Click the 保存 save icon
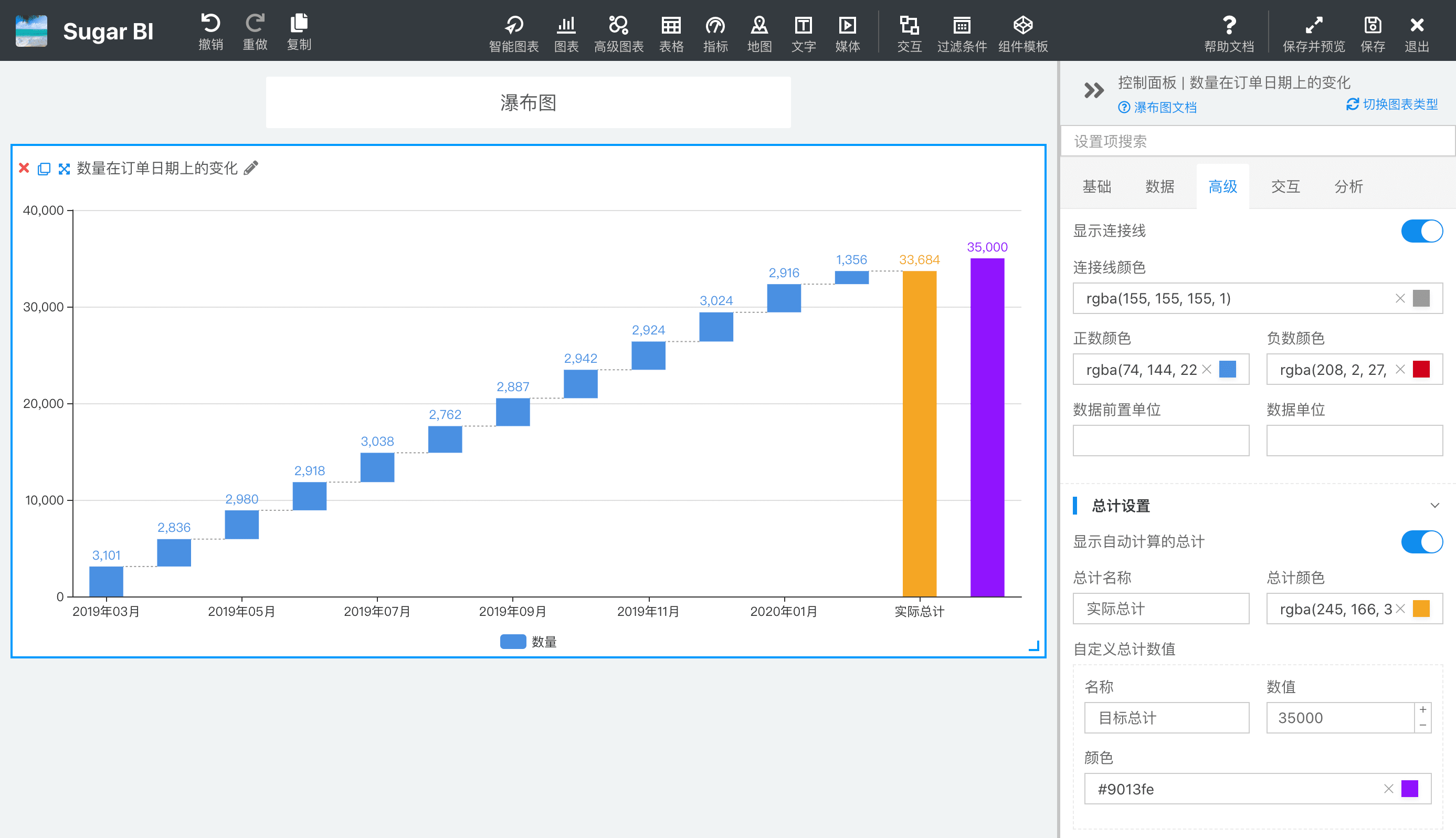 [x=1373, y=34]
